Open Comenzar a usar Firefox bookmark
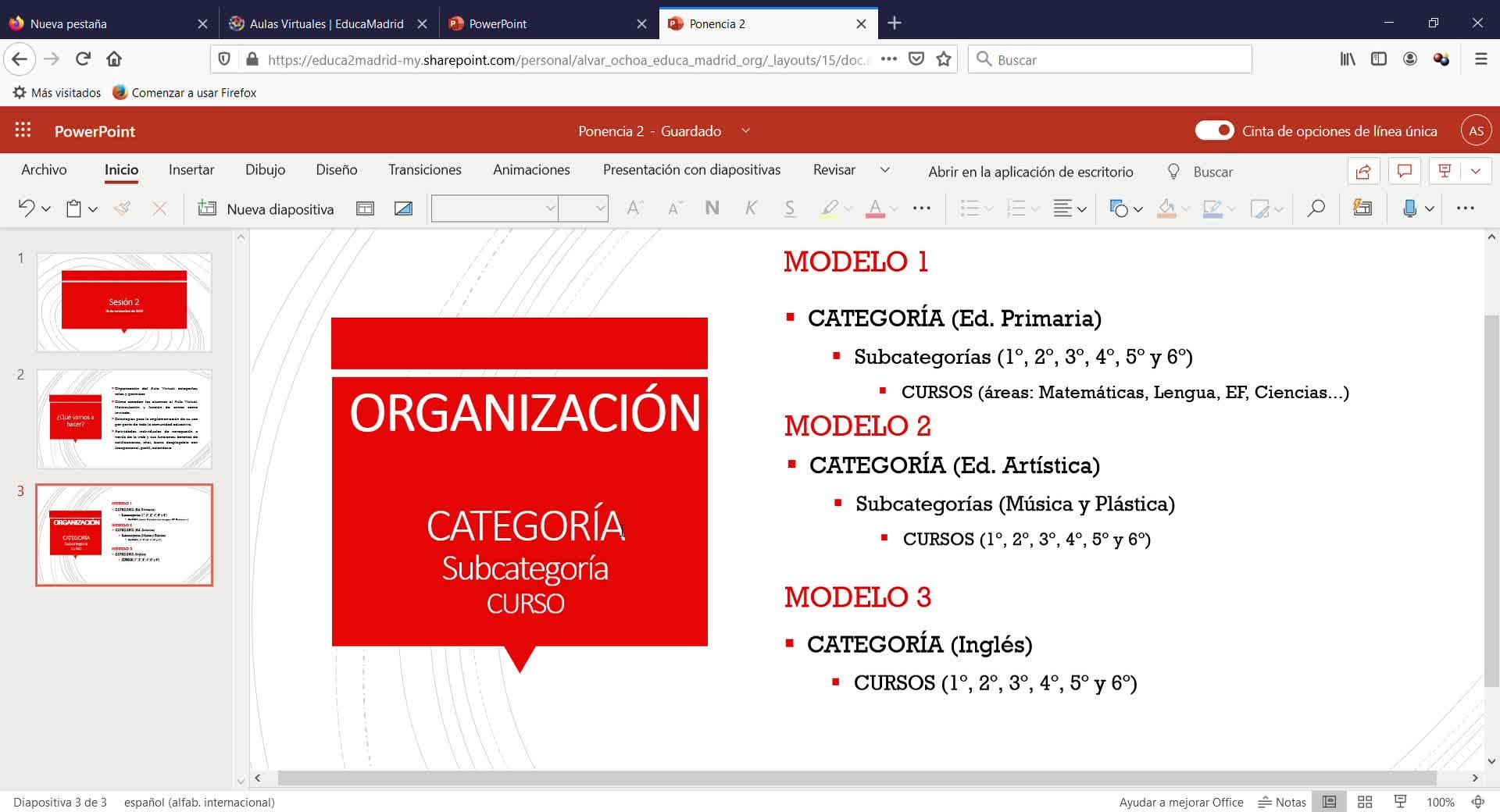1500x812 pixels. click(x=184, y=92)
